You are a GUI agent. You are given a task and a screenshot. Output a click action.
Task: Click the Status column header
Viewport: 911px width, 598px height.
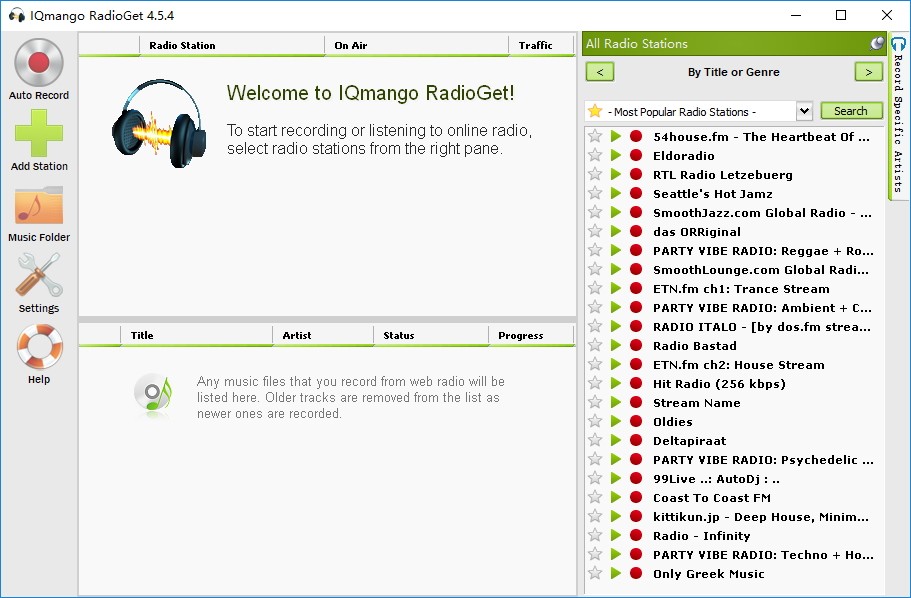coord(431,335)
